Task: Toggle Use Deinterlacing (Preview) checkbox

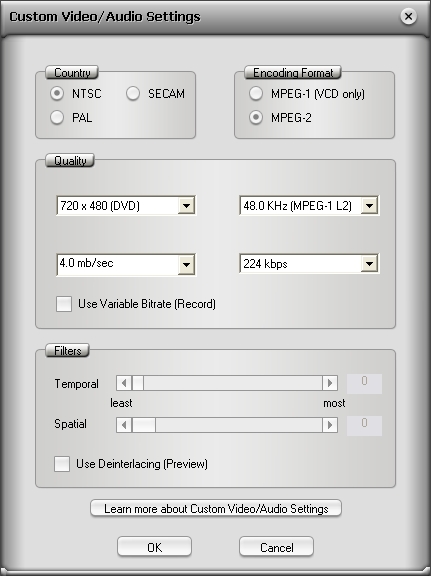Action: coord(62,464)
